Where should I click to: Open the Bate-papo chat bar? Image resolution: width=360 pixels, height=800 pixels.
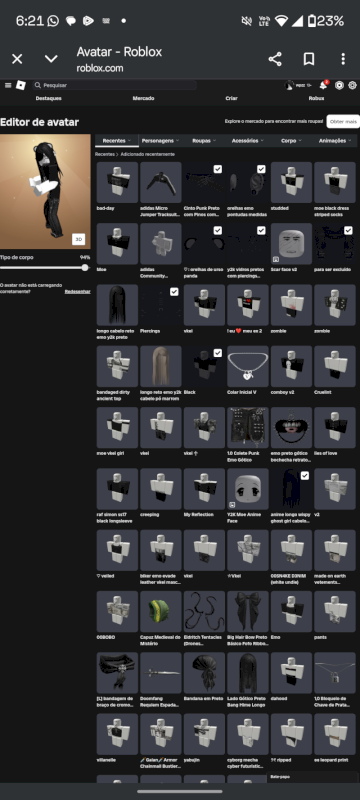pyautogui.click(x=312, y=778)
